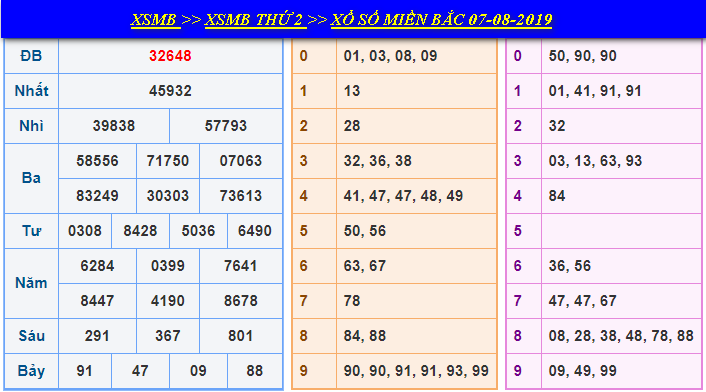Open the XSMB THỨ 2 link
This screenshot has height=392, width=706.
click(x=255, y=20)
